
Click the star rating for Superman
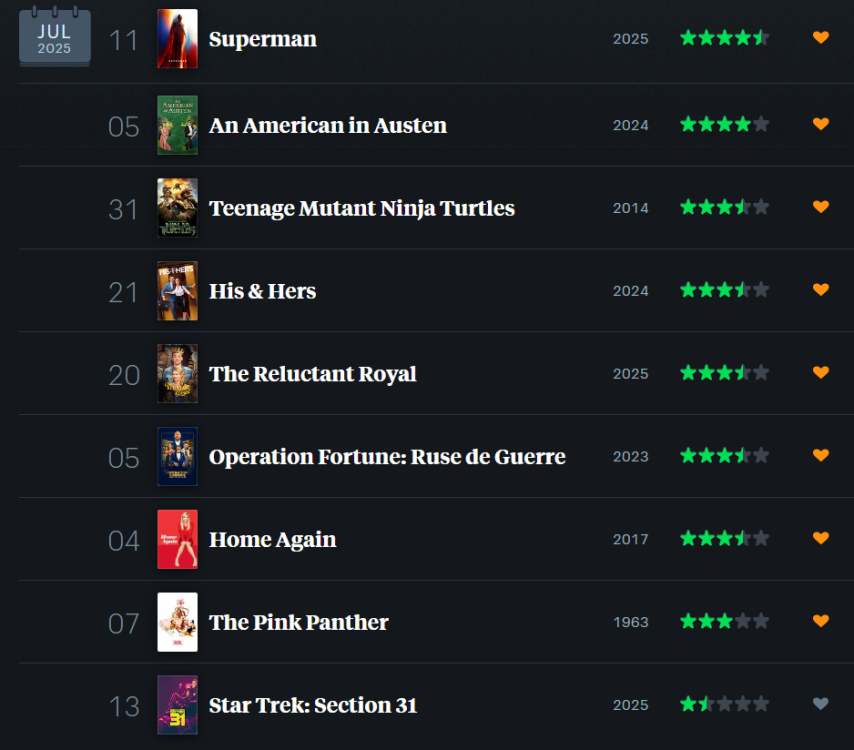click(724, 38)
